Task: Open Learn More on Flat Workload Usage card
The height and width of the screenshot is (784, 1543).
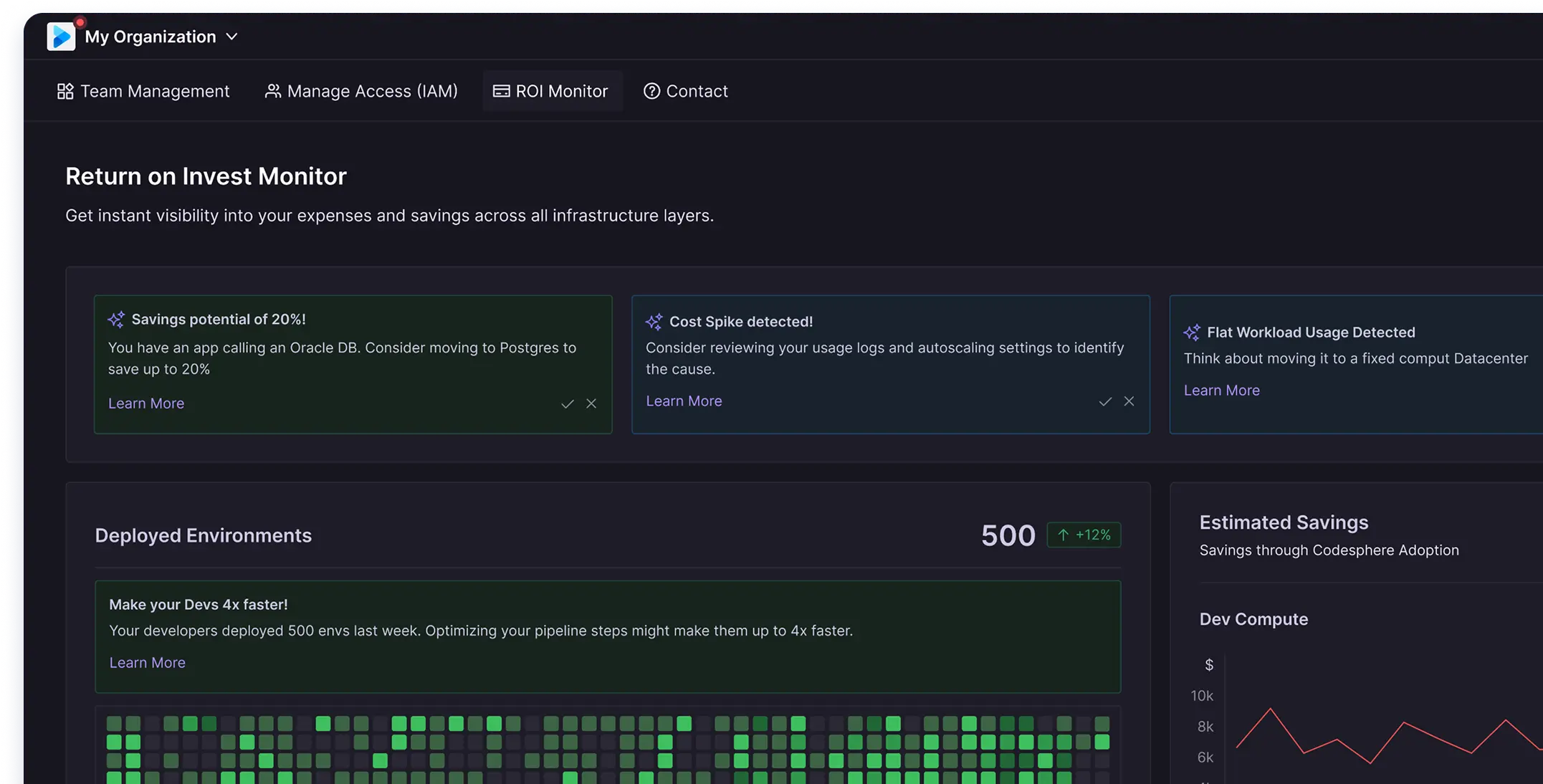Action: [1222, 390]
